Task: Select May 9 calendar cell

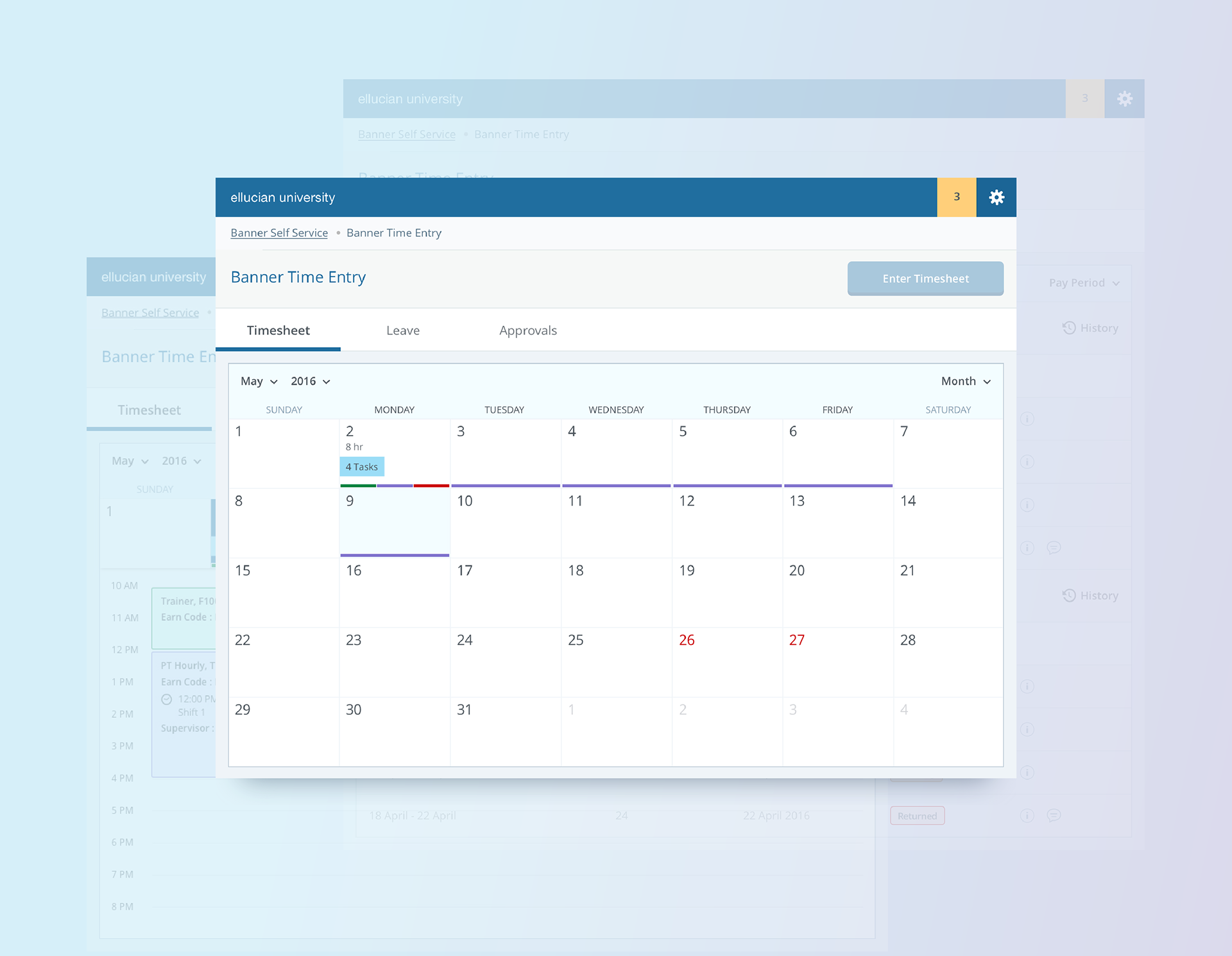Action: [395, 523]
